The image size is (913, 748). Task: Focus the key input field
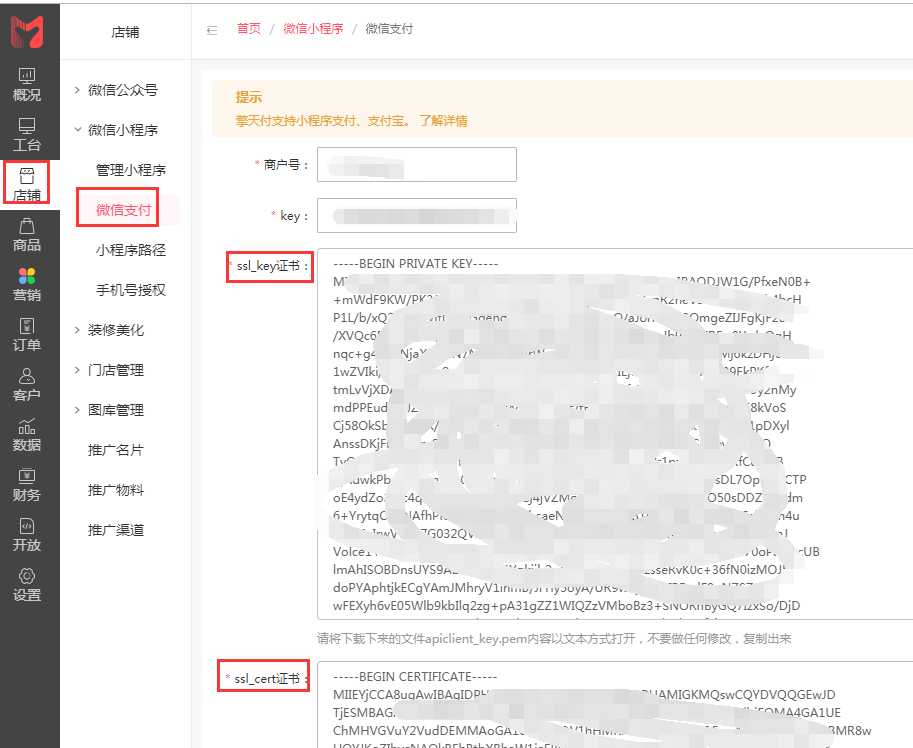click(416, 215)
